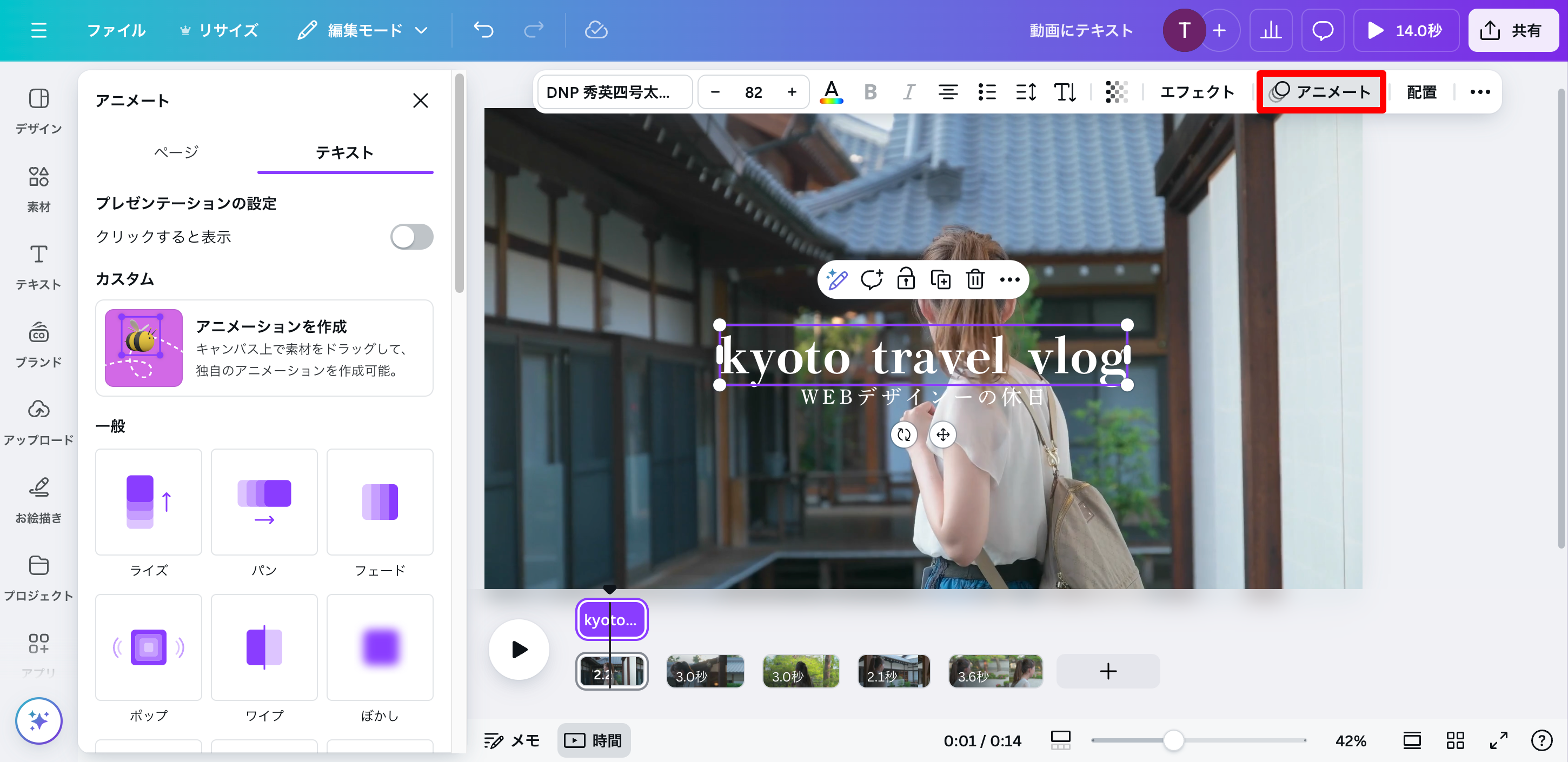Select the kyoto... text clip on timeline

(611, 619)
